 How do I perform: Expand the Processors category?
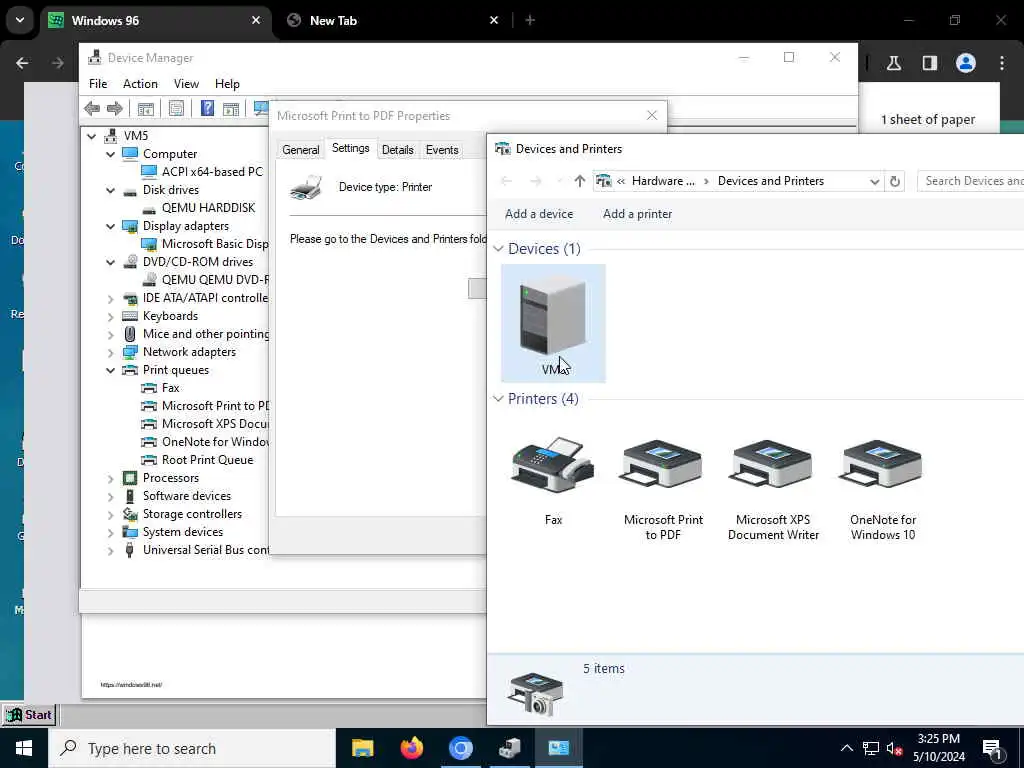tap(110, 478)
